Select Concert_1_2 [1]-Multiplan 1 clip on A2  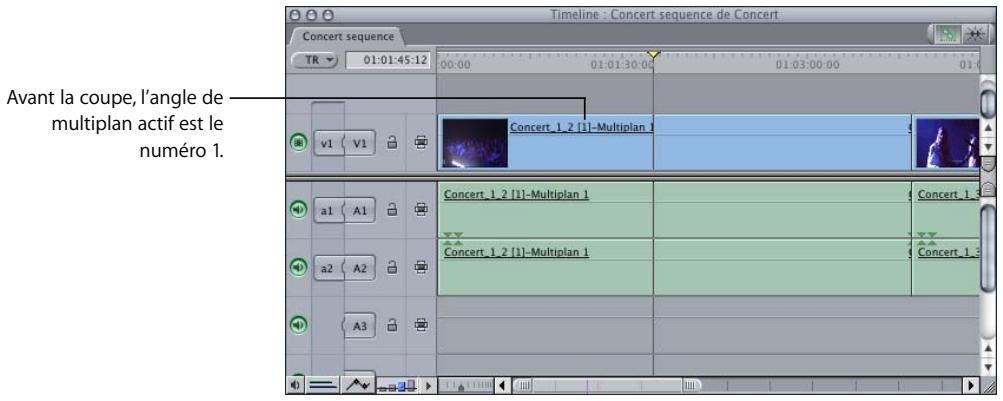[674, 267]
